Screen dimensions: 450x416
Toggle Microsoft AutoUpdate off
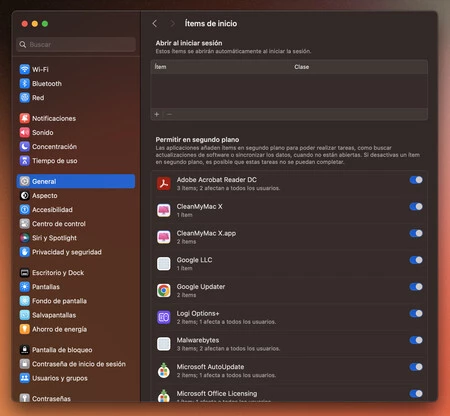click(416, 367)
